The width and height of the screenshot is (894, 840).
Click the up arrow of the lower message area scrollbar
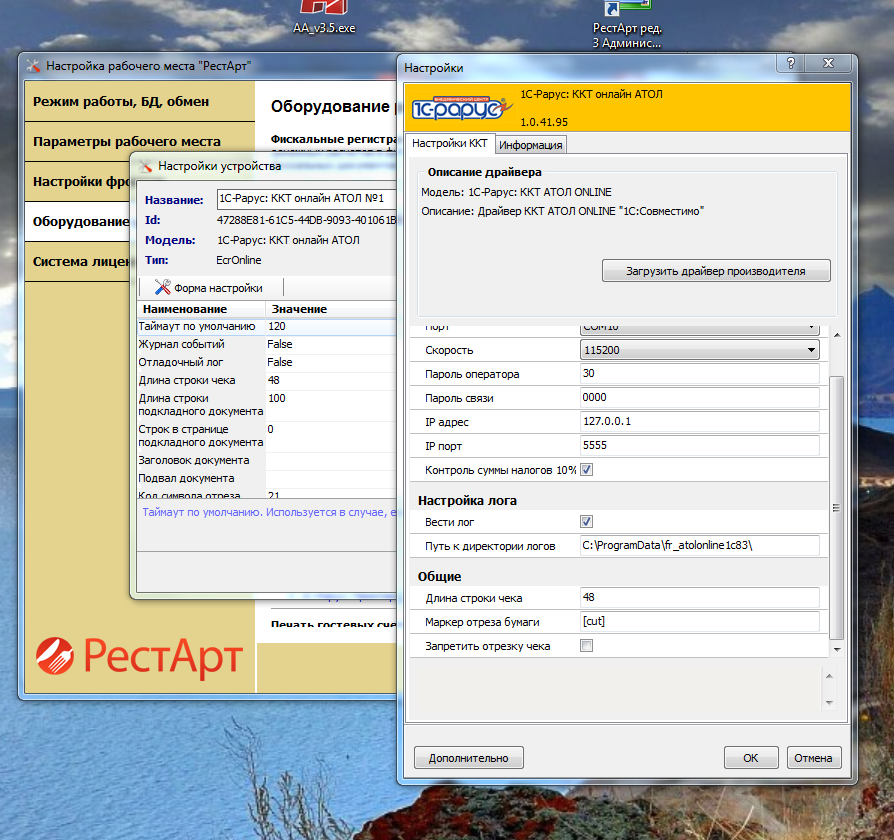click(830, 676)
